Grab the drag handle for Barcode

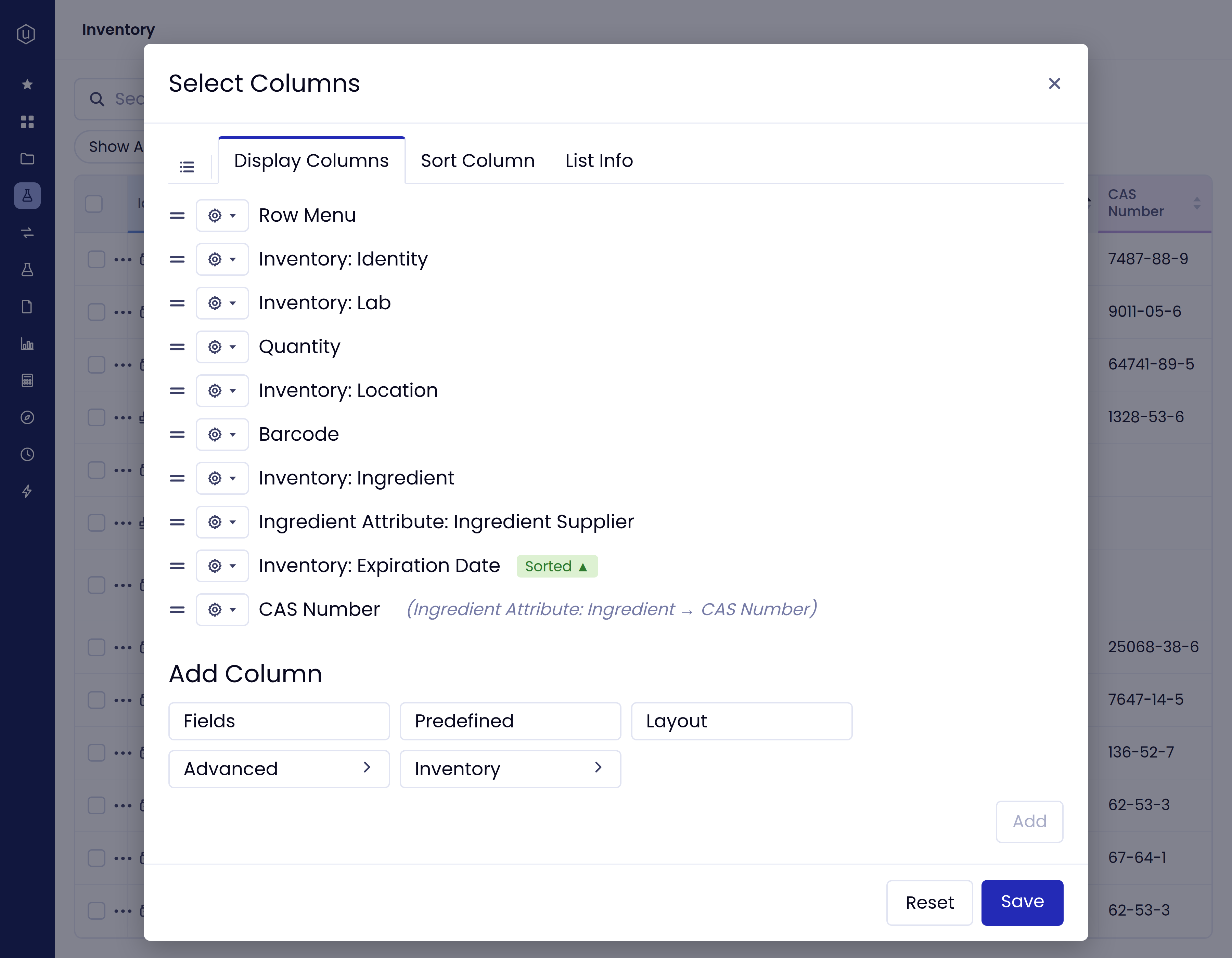(177, 434)
